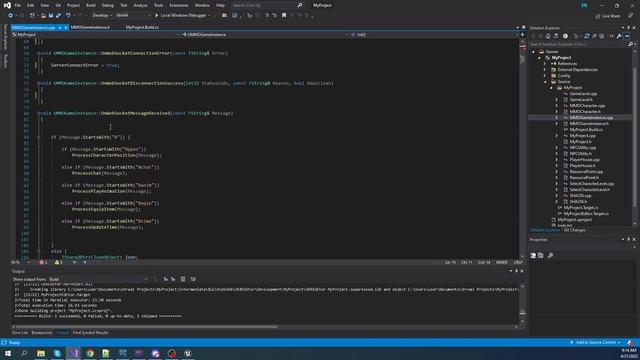Click the Windows Start button
Image resolution: width=640 pixels, height=360 pixels.
pos(8,353)
